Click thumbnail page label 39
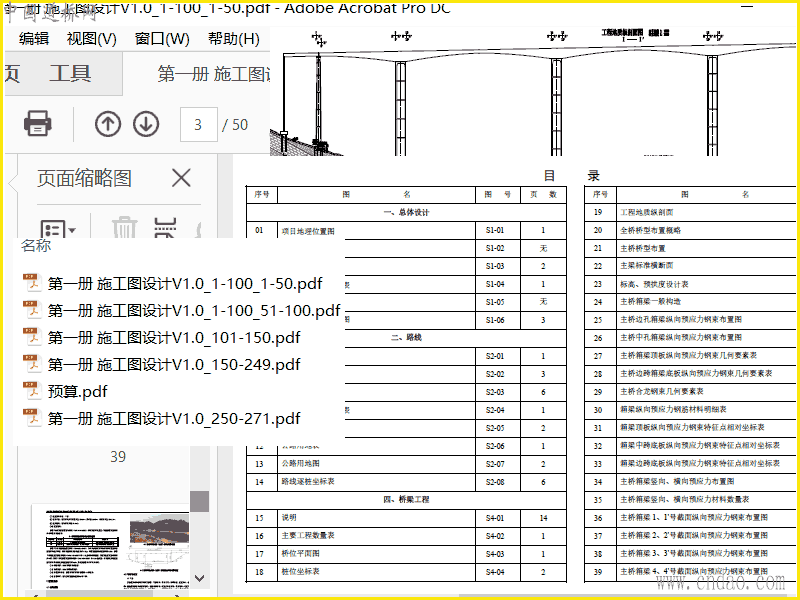The height and width of the screenshot is (600, 800). [x=118, y=457]
